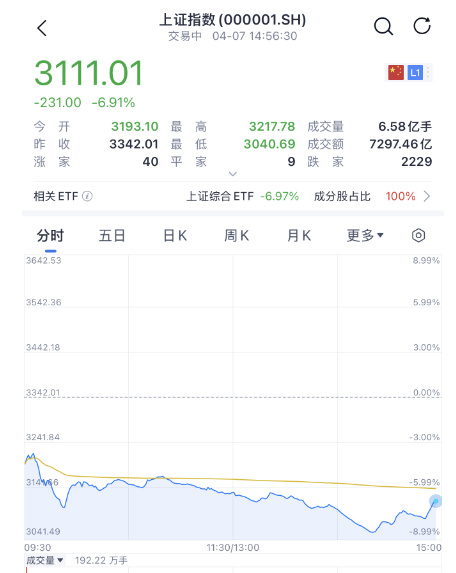The width and height of the screenshot is (456, 573).
Task: Tap the China flag market icon
Action: coord(396,72)
